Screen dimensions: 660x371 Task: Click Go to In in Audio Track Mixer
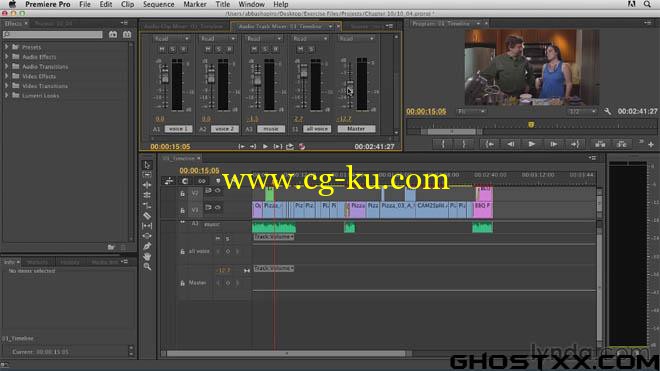pyautogui.click(x=241, y=147)
